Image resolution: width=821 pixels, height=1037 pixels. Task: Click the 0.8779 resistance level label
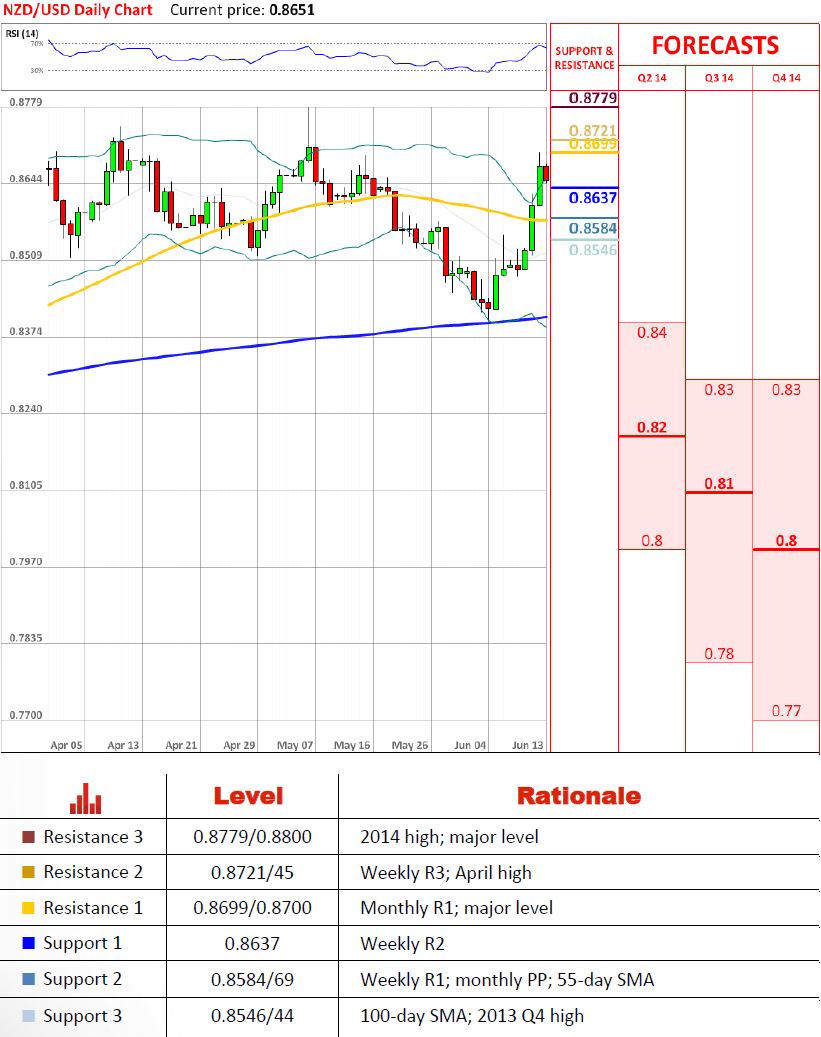(593, 98)
